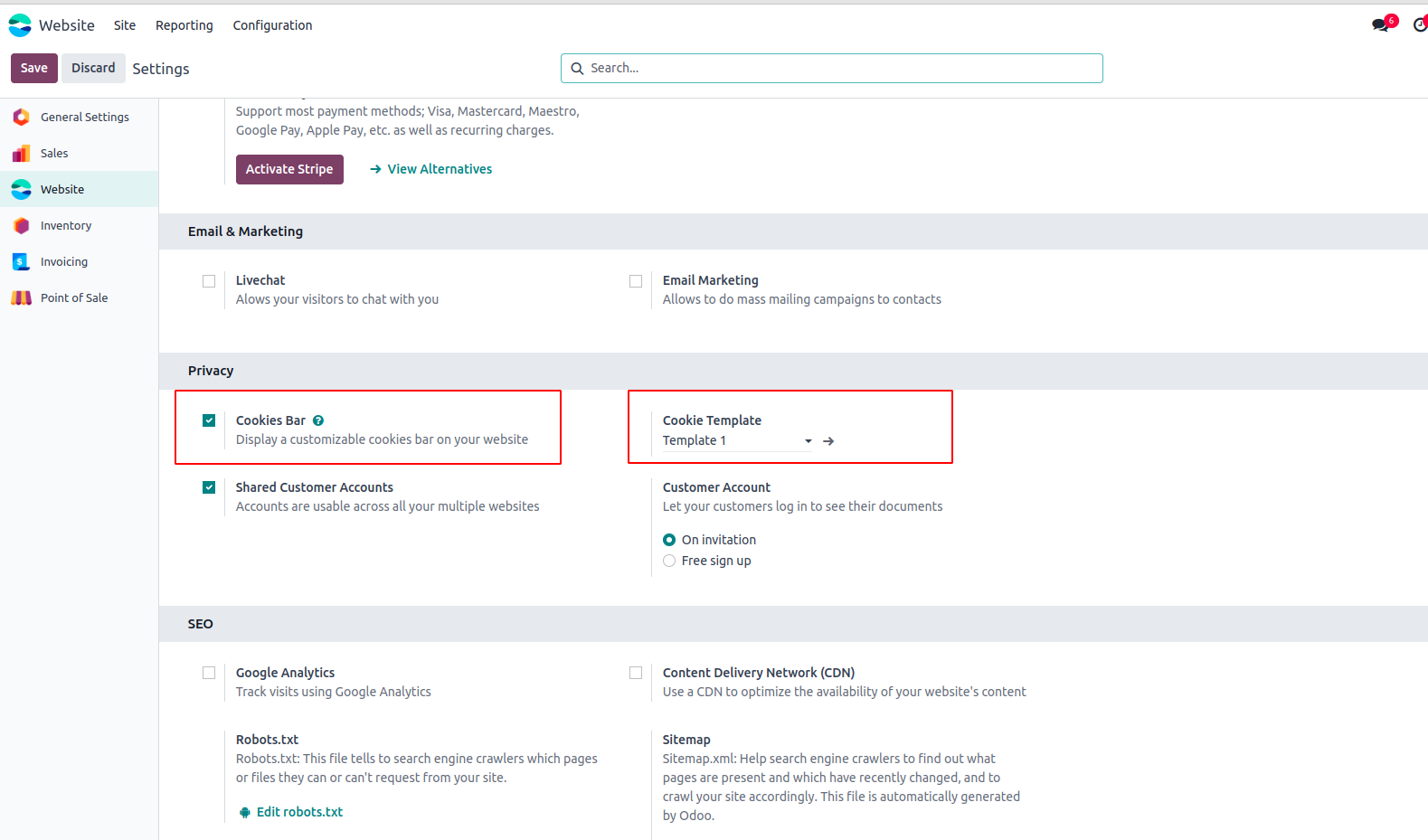Screen dimensions: 1428x840
Task: Click the settings search field
Action: pyautogui.click(x=832, y=68)
